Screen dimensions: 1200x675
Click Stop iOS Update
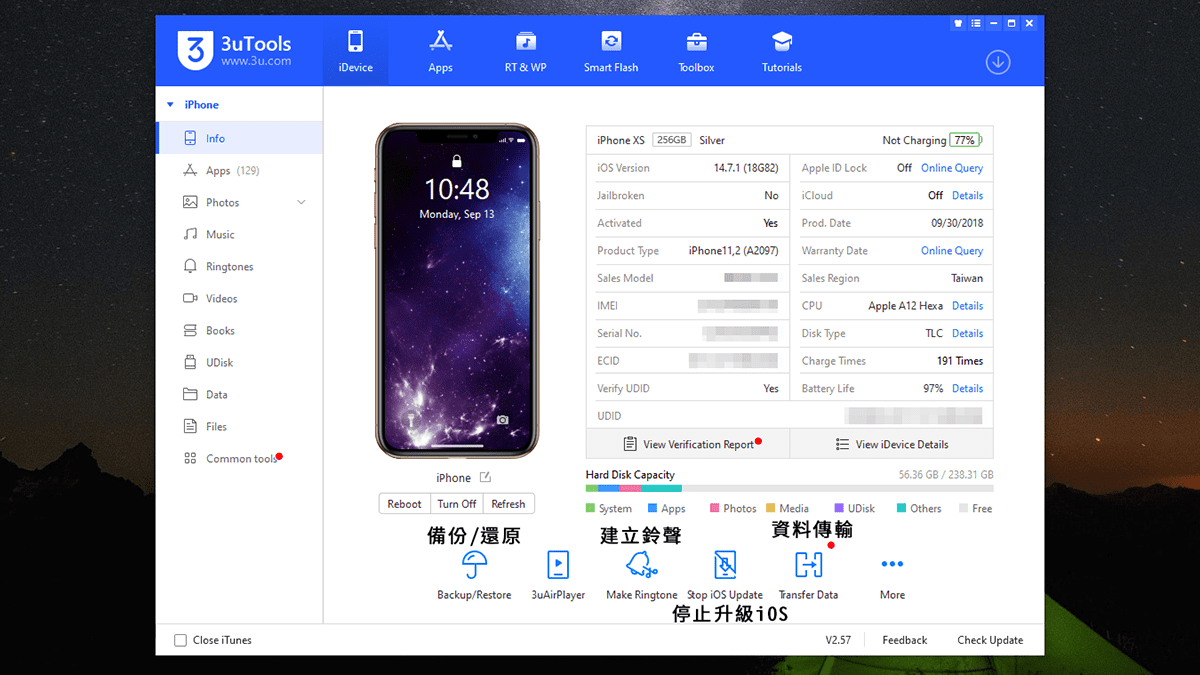coord(725,572)
